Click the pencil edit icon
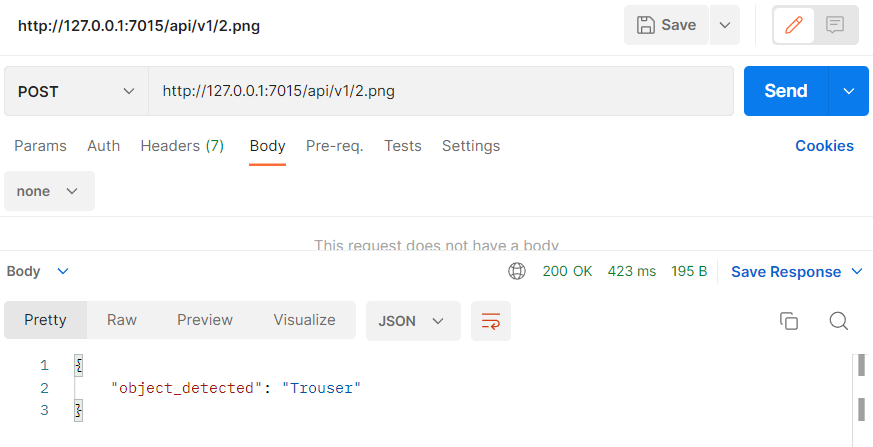 point(795,25)
